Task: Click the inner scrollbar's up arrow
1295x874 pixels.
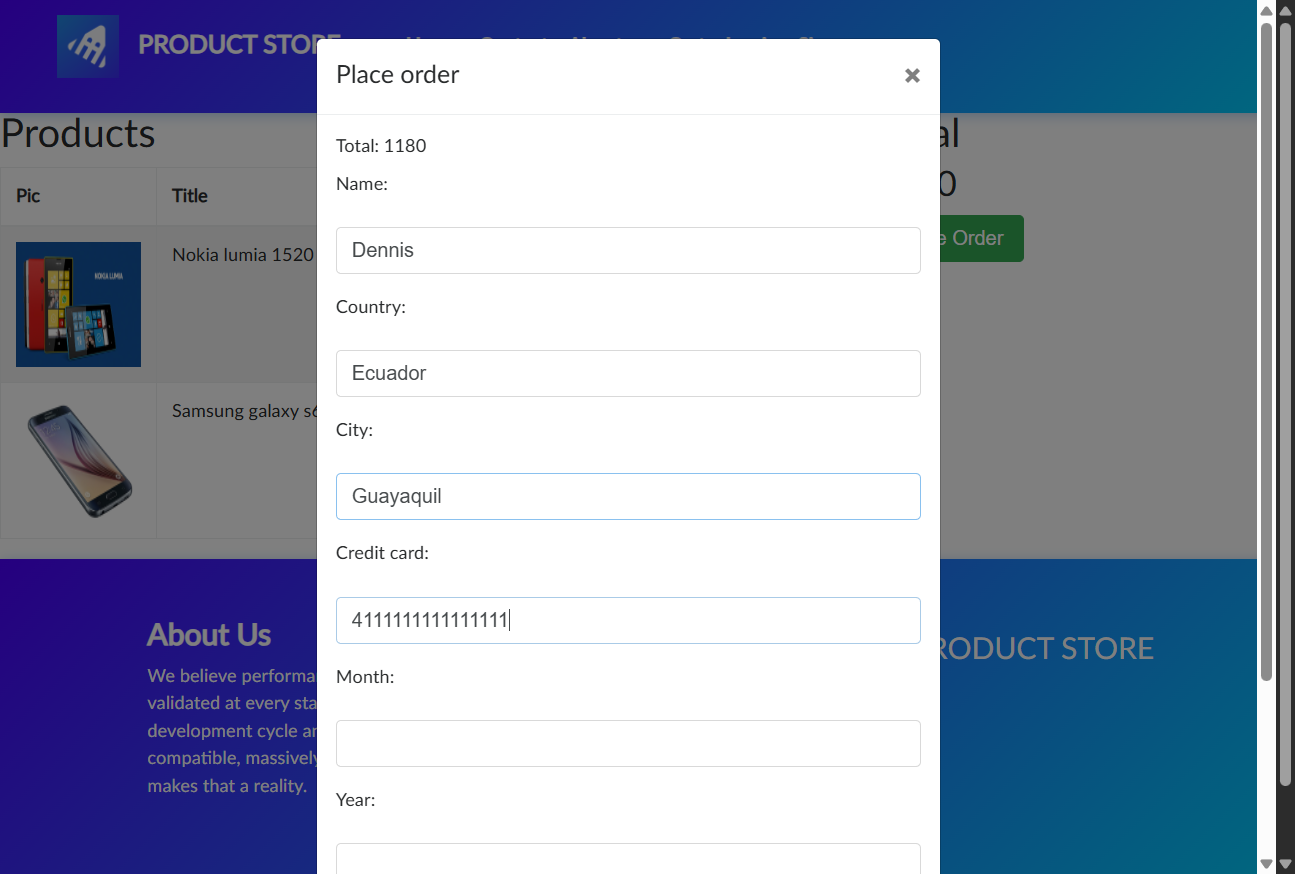Action: (x=1266, y=11)
